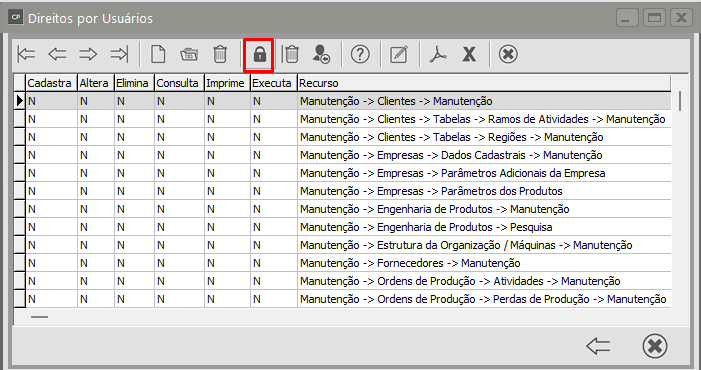
Task: Click the Executa column header
Action: (x=274, y=83)
